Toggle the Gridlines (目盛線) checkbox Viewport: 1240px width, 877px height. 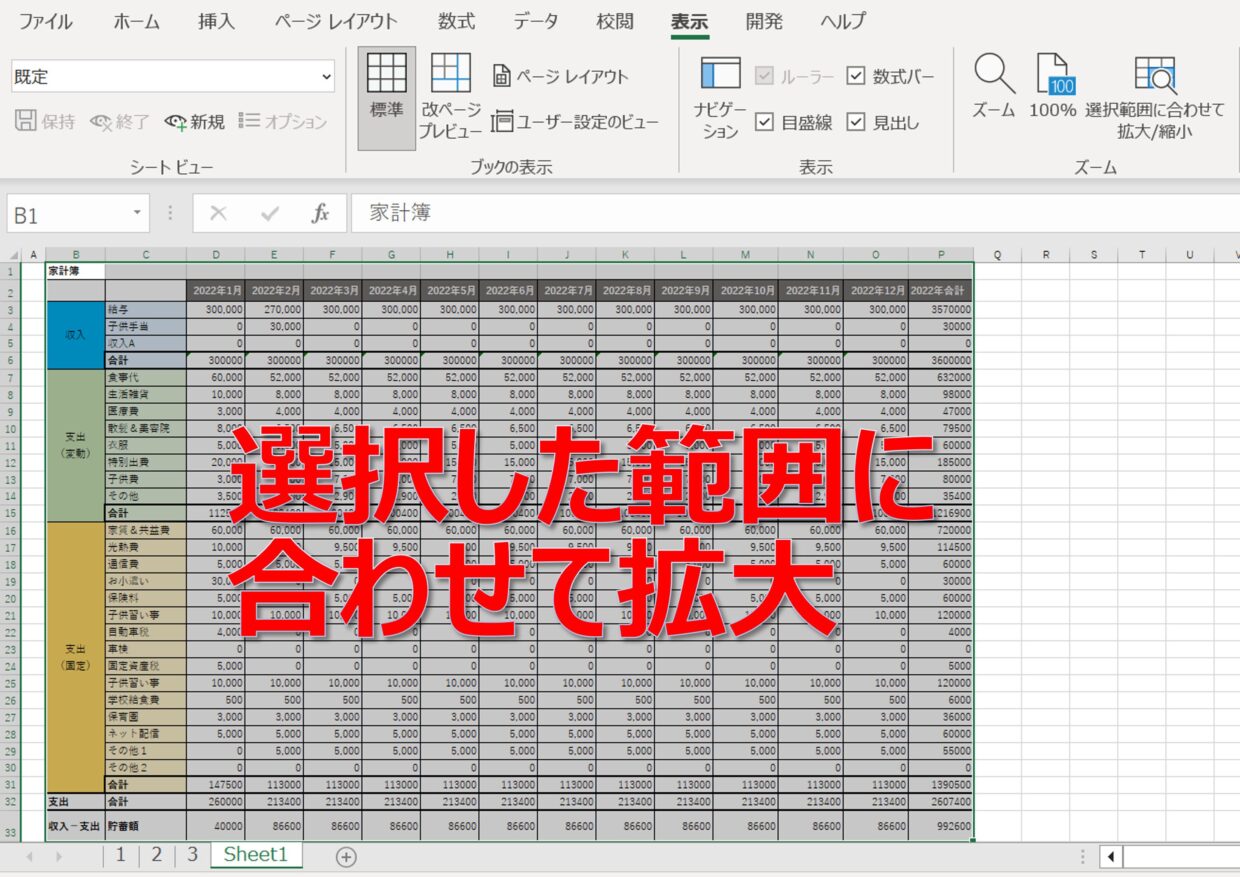pos(764,122)
